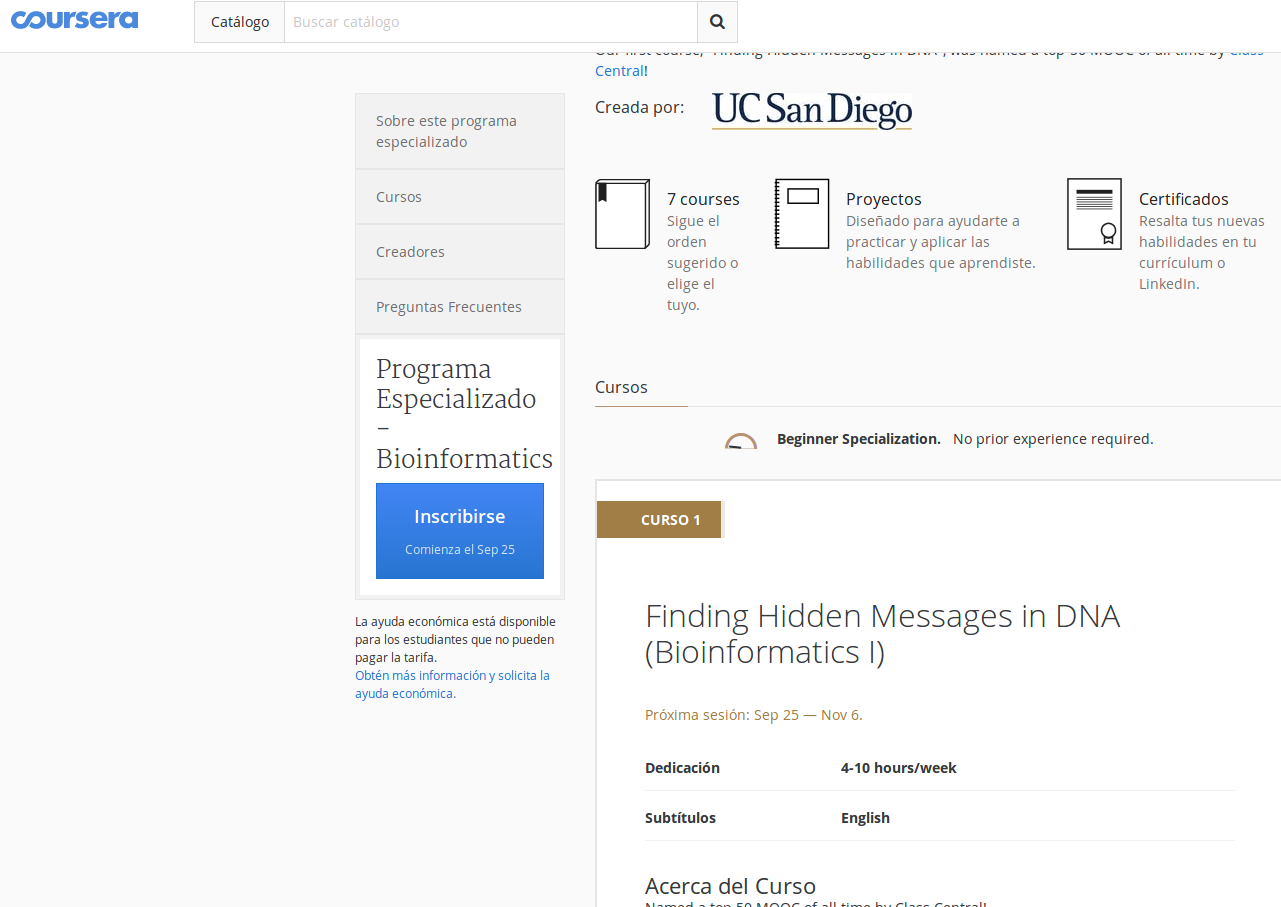Click the Certificados heading

[1184, 199]
